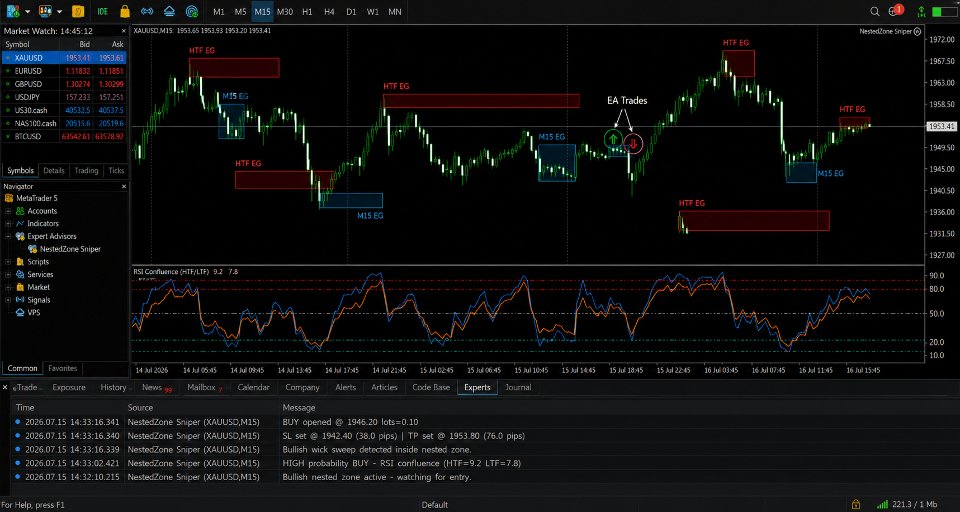Expand the Signals tree node

click(x=9, y=300)
